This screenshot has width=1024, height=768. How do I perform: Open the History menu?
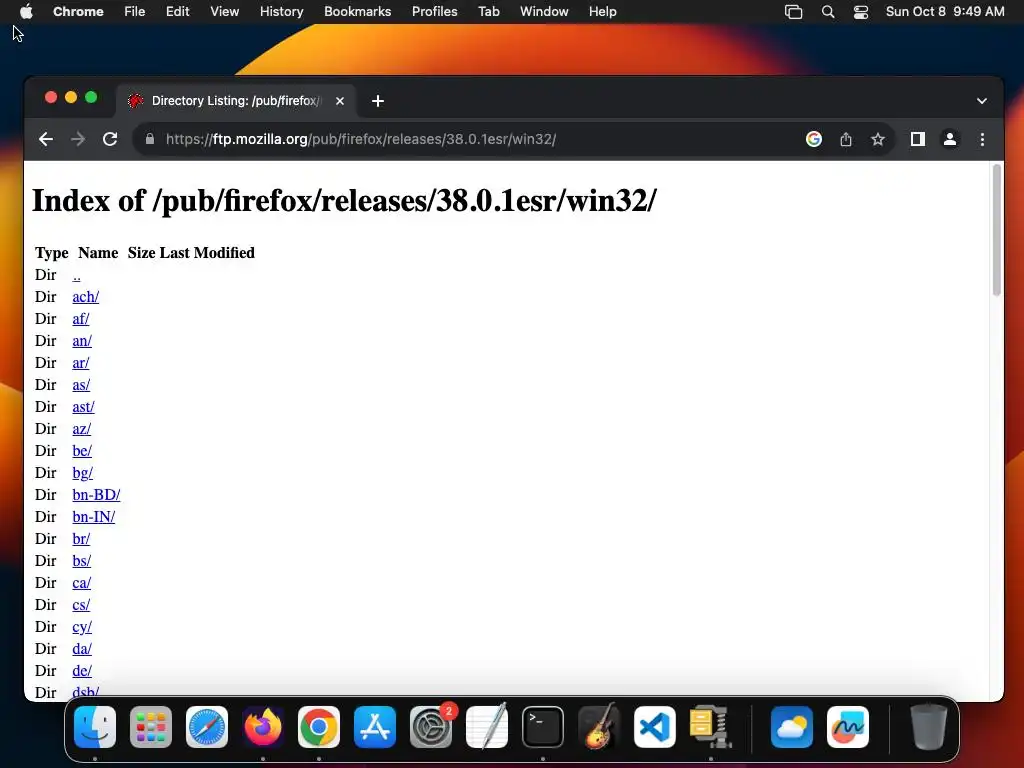[281, 12]
